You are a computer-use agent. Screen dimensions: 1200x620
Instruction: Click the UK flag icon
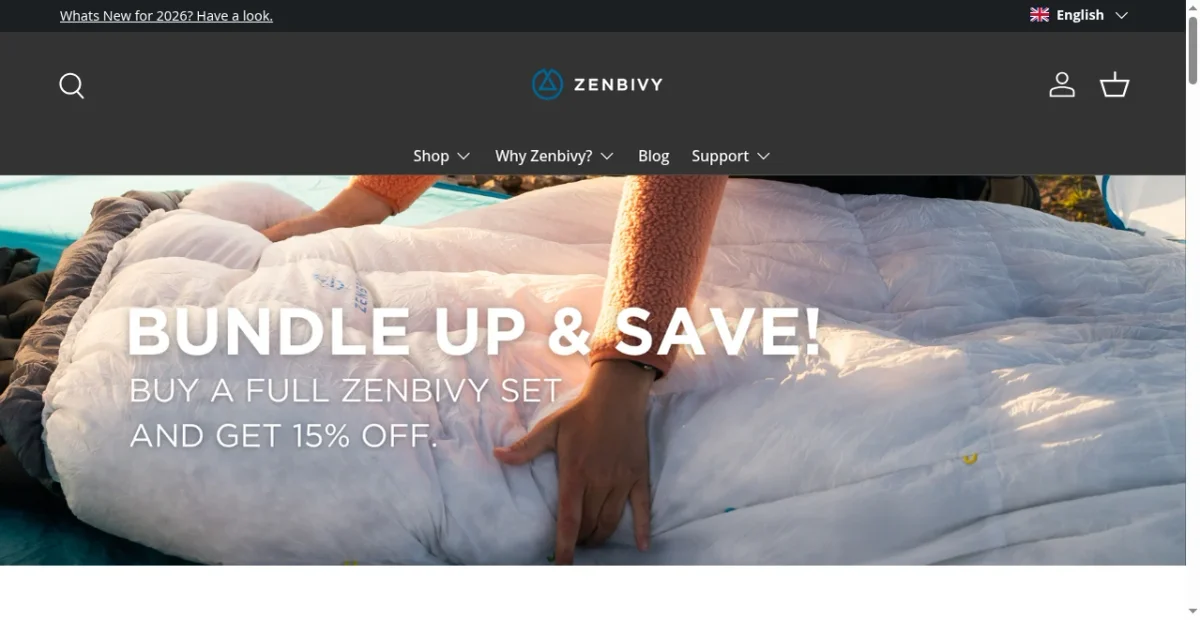point(1040,15)
